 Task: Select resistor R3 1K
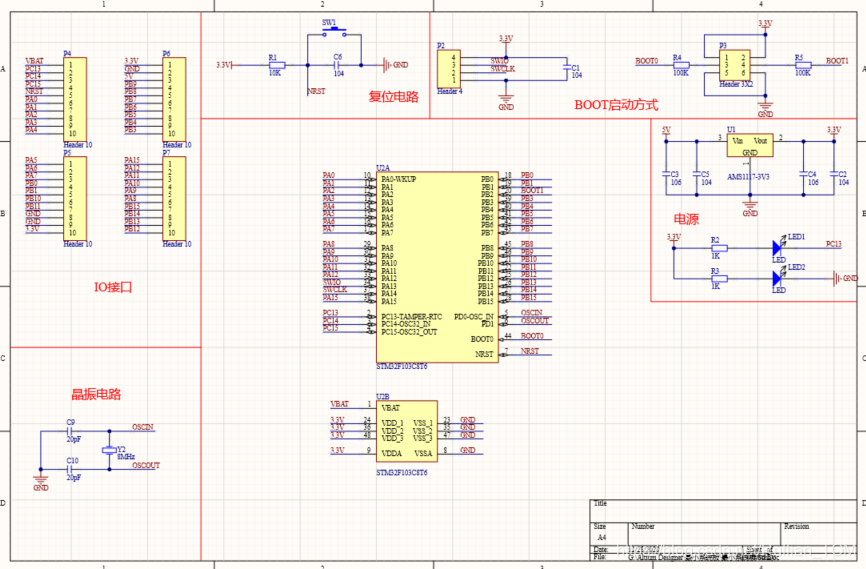coord(719,278)
